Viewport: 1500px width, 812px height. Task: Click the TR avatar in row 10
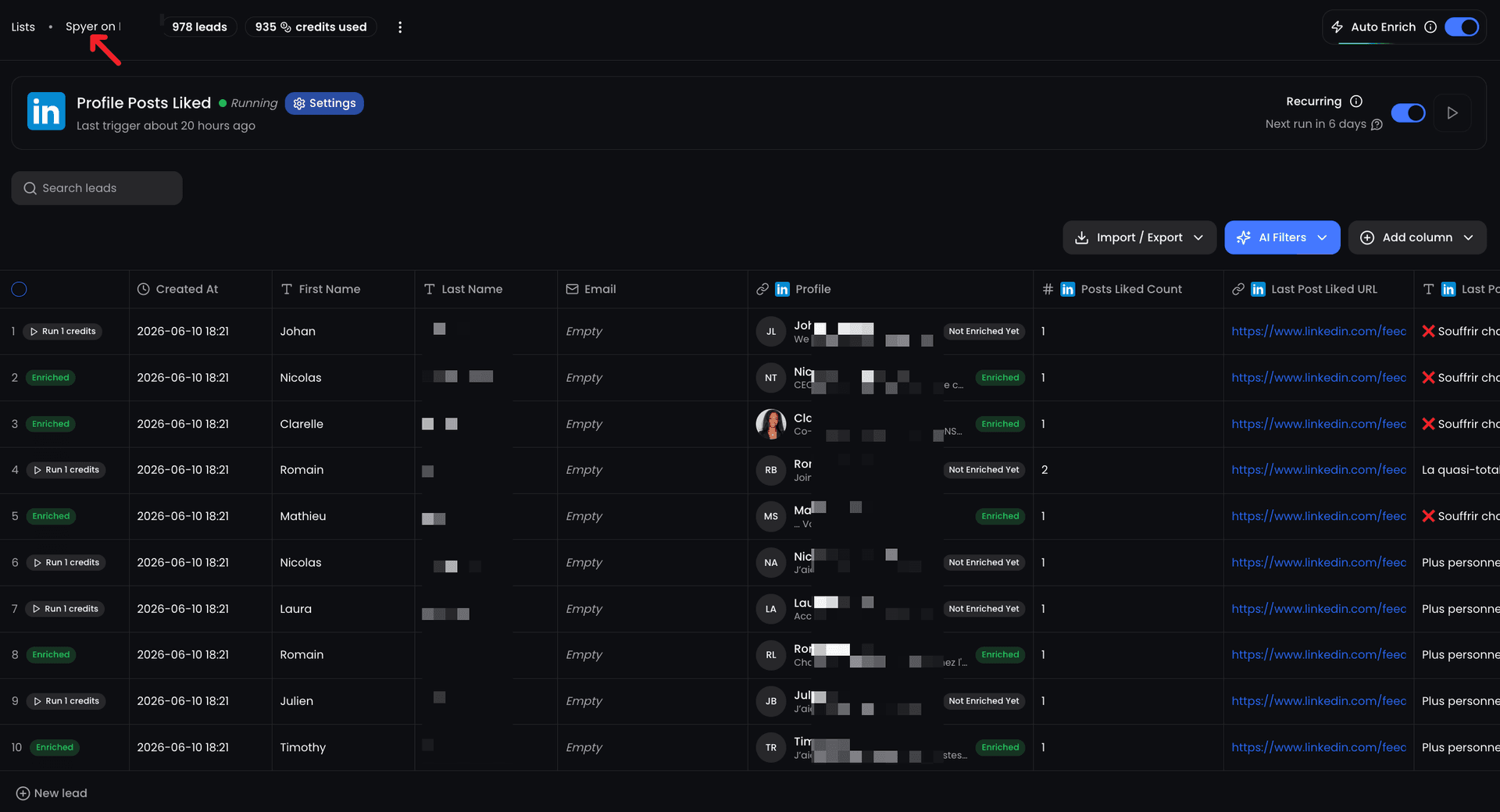(771, 747)
